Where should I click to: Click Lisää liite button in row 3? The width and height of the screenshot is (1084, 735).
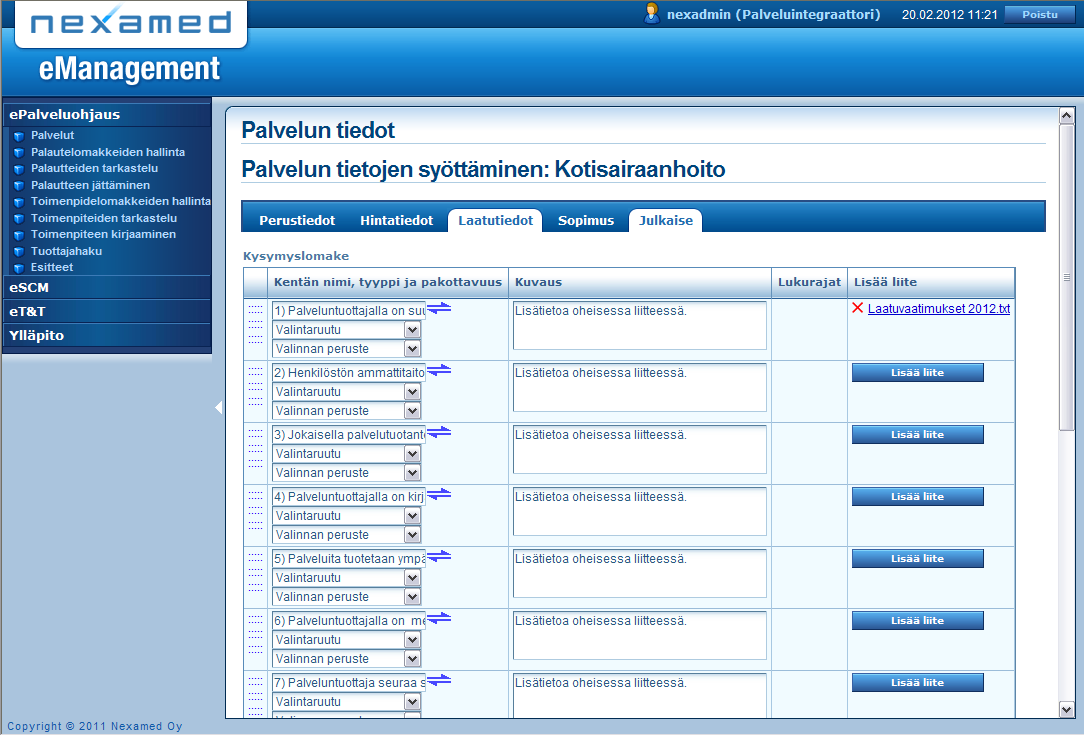coord(917,435)
